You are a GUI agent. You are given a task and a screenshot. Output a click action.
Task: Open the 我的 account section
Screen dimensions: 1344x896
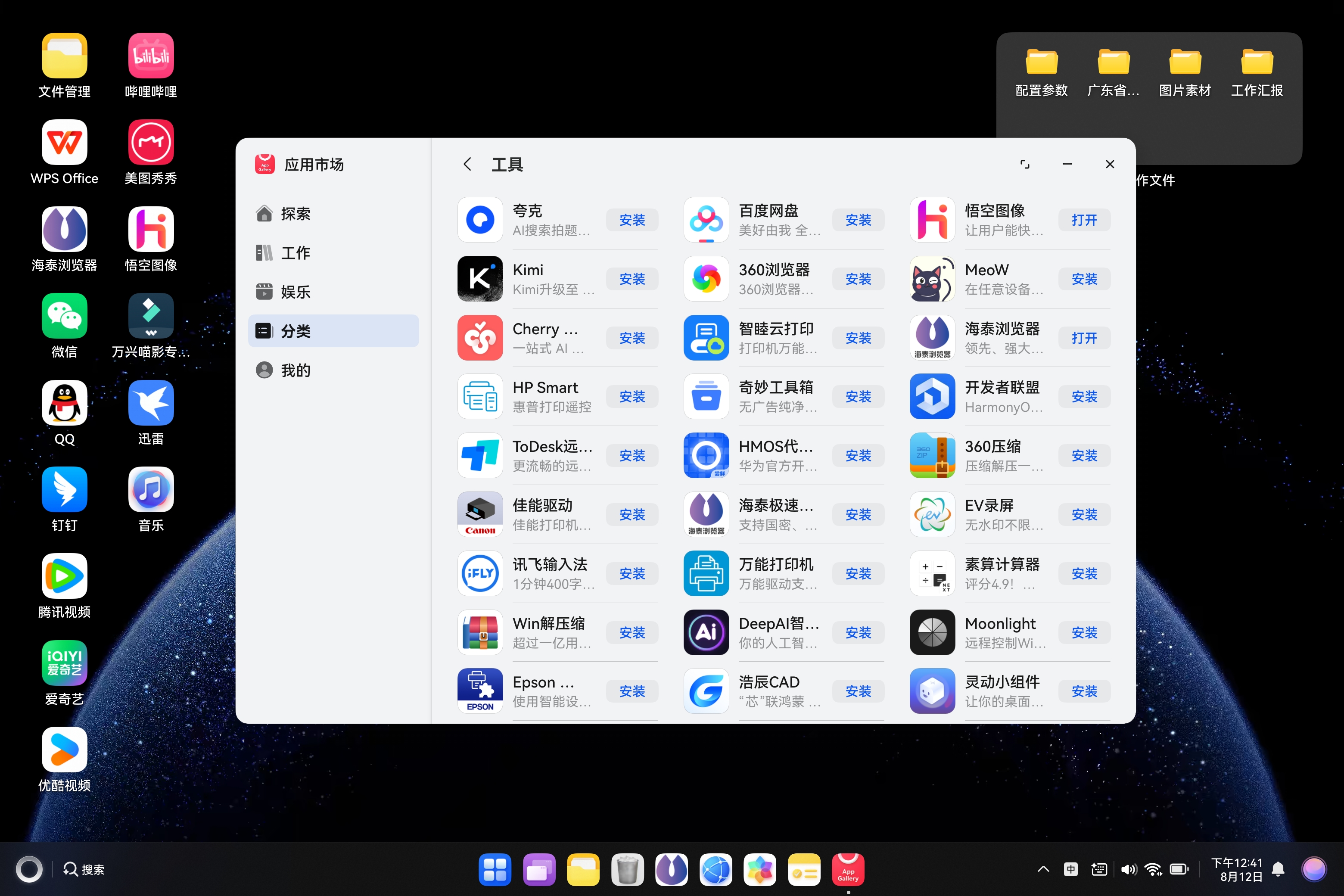[334, 370]
